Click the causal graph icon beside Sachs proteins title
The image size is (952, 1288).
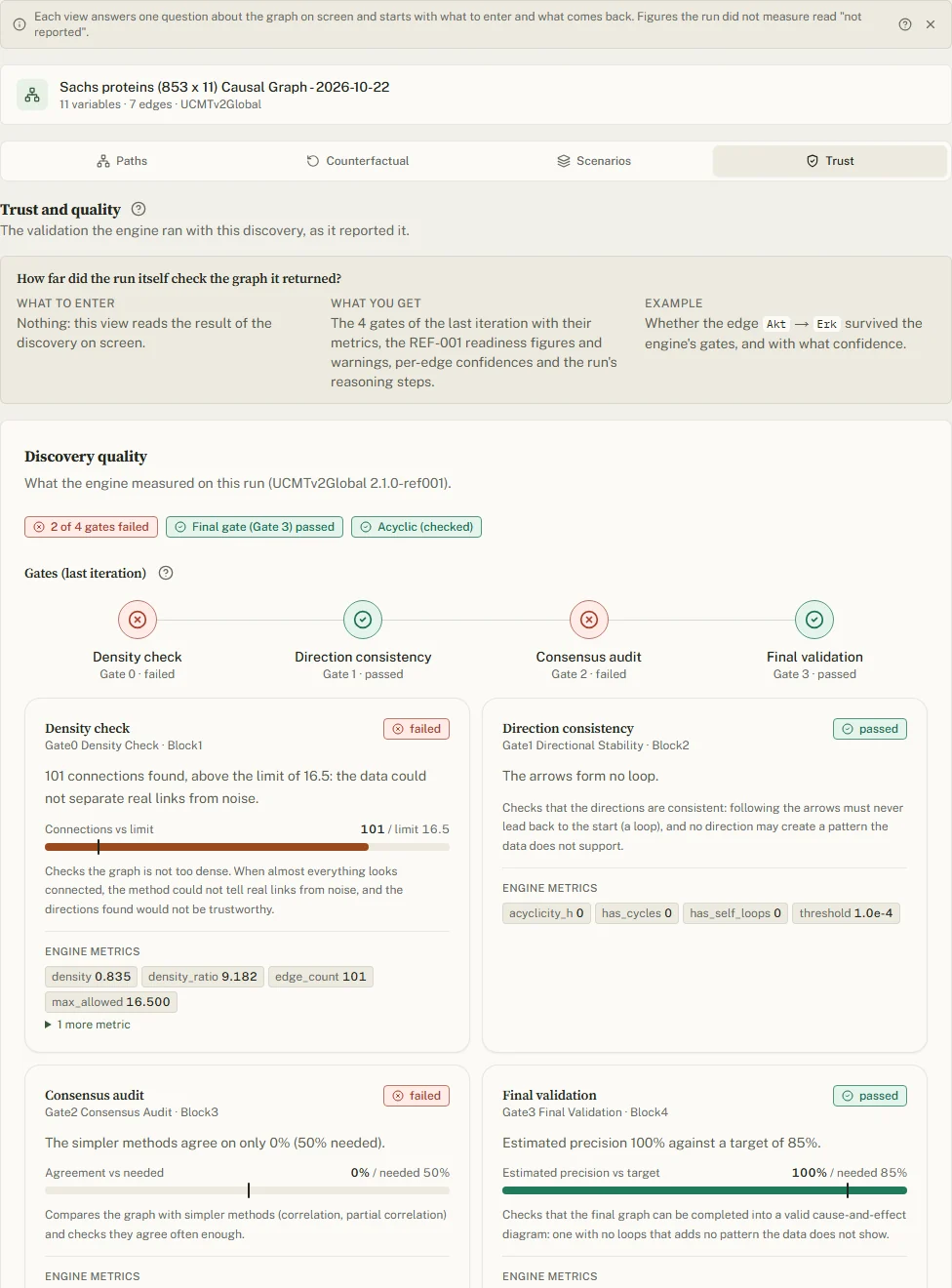[x=32, y=95]
